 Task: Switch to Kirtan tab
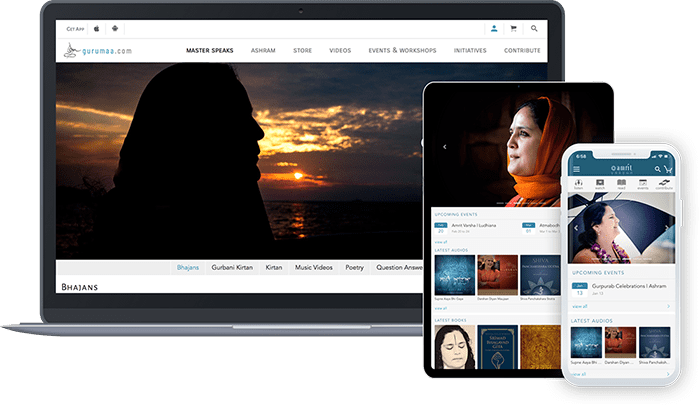click(x=274, y=267)
